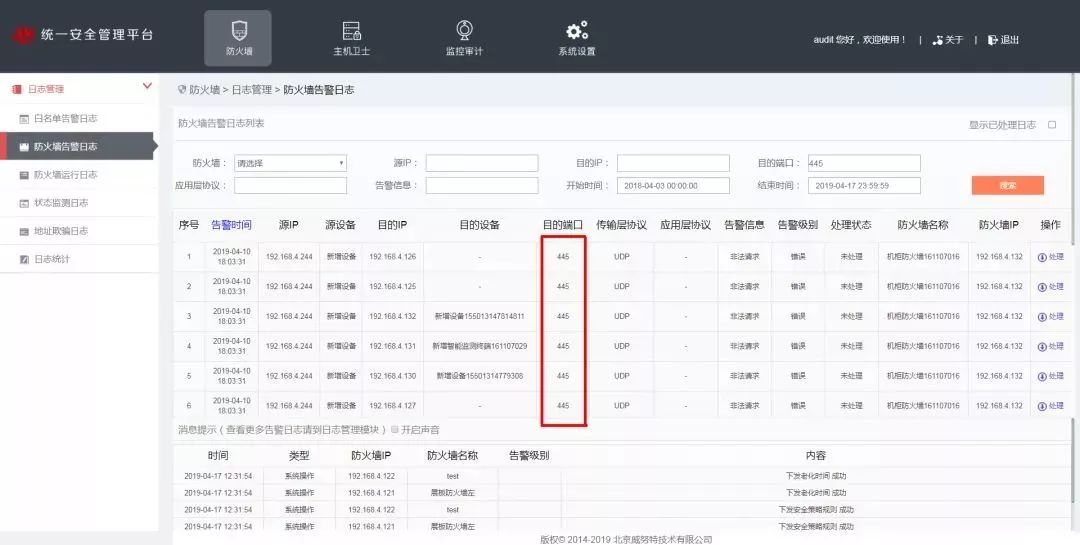
Task: Open the 监控审计 monitoring audit module icon
Action: point(464,30)
